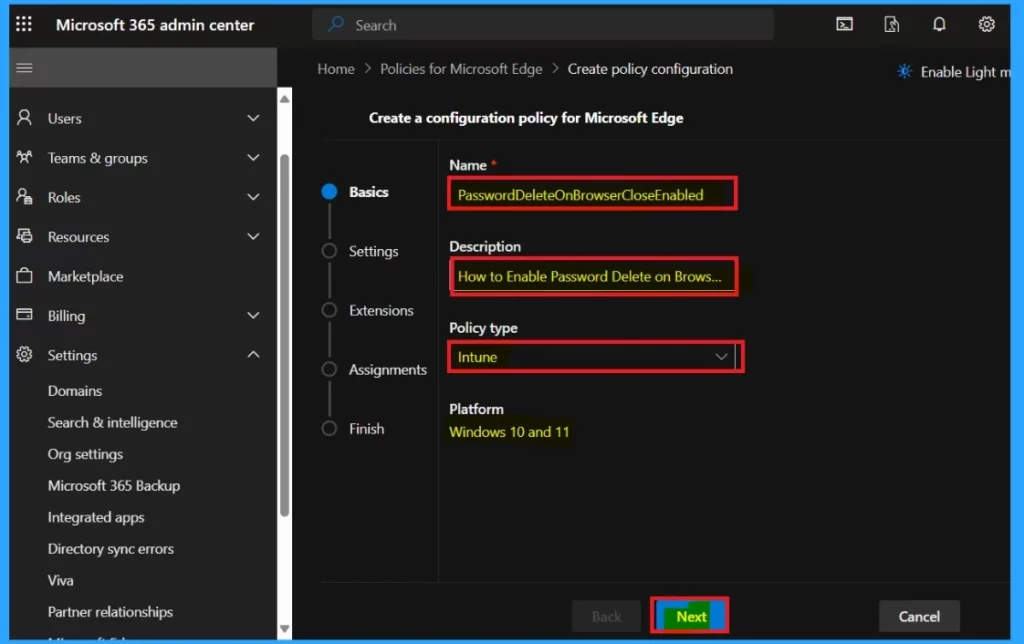Click the Teams & groups people icon
1024x644 pixels.
(x=24, y=157)
